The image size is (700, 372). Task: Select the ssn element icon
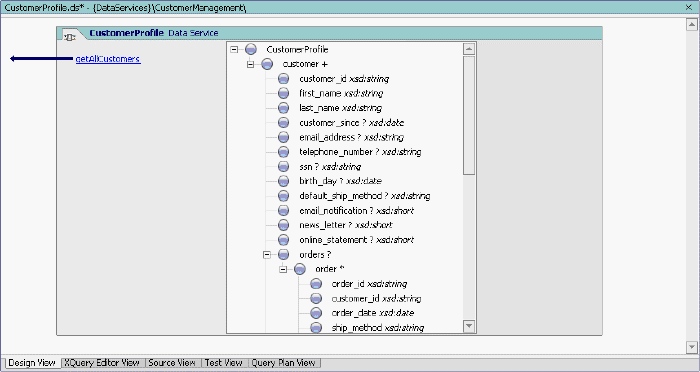pos(283,167)
